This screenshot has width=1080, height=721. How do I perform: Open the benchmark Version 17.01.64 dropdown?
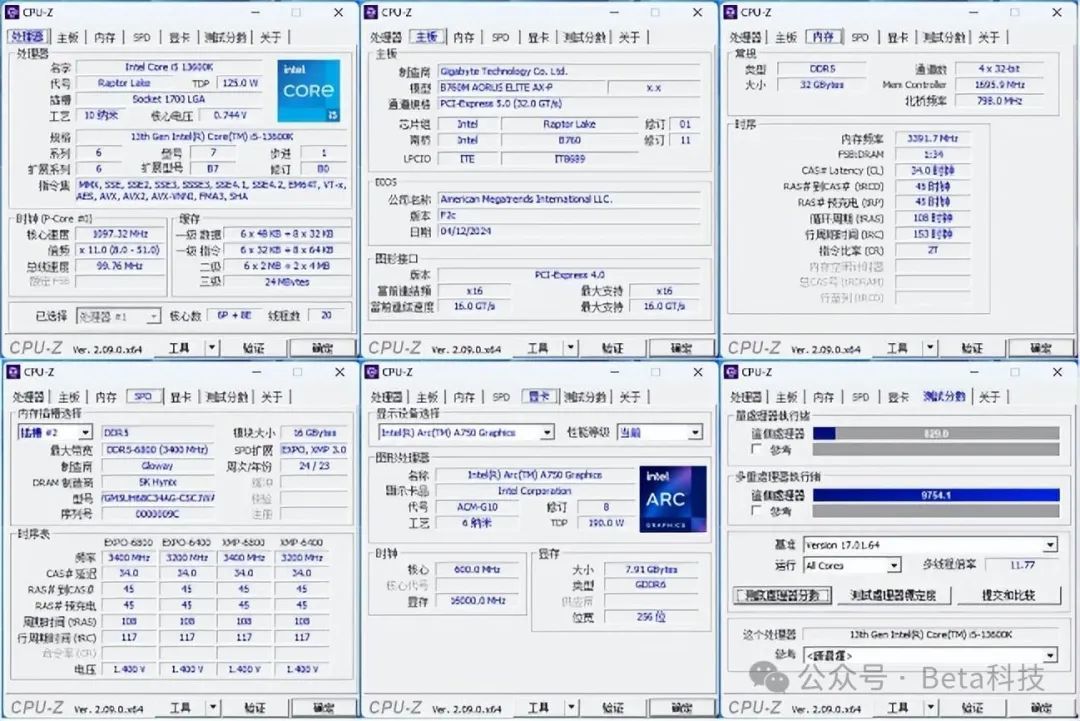(931, 545)
